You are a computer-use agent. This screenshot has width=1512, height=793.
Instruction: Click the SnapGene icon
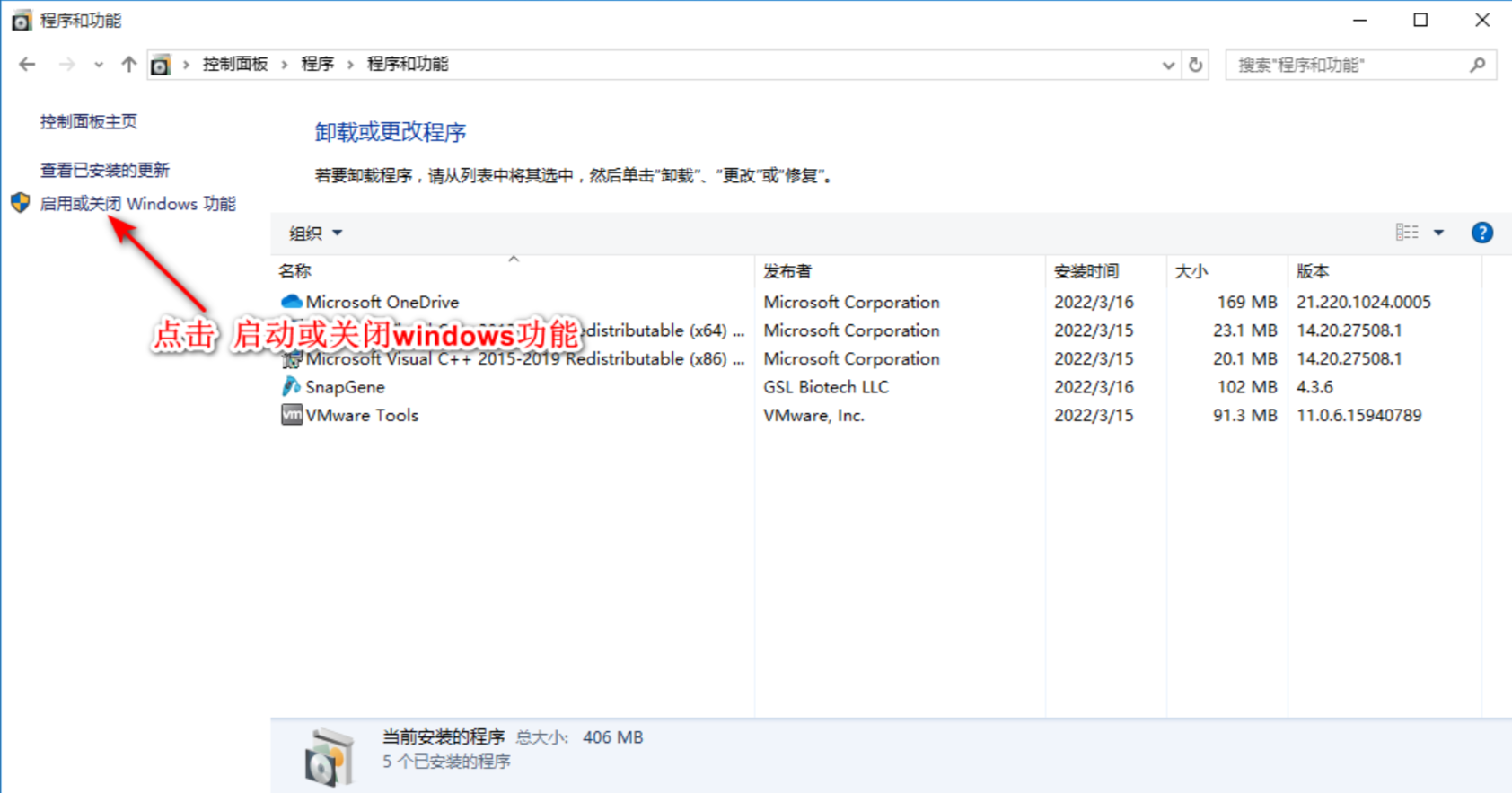[x=291, y=387]
